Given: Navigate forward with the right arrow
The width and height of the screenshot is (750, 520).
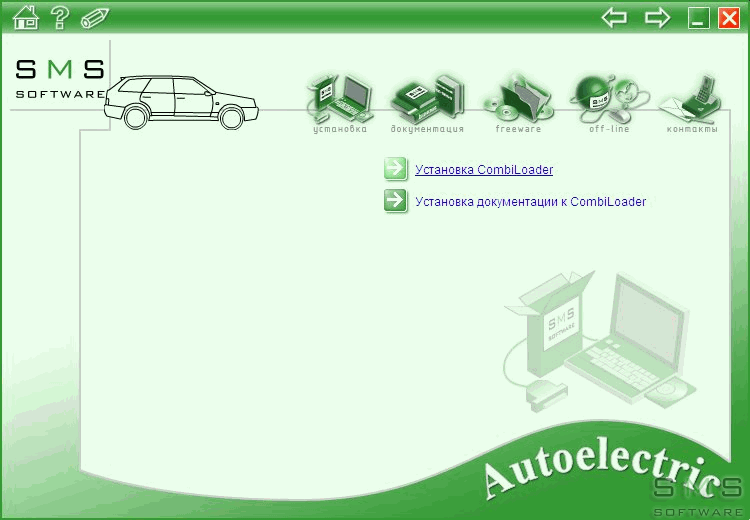Looking at the screenshot, I should click(657, 18).
